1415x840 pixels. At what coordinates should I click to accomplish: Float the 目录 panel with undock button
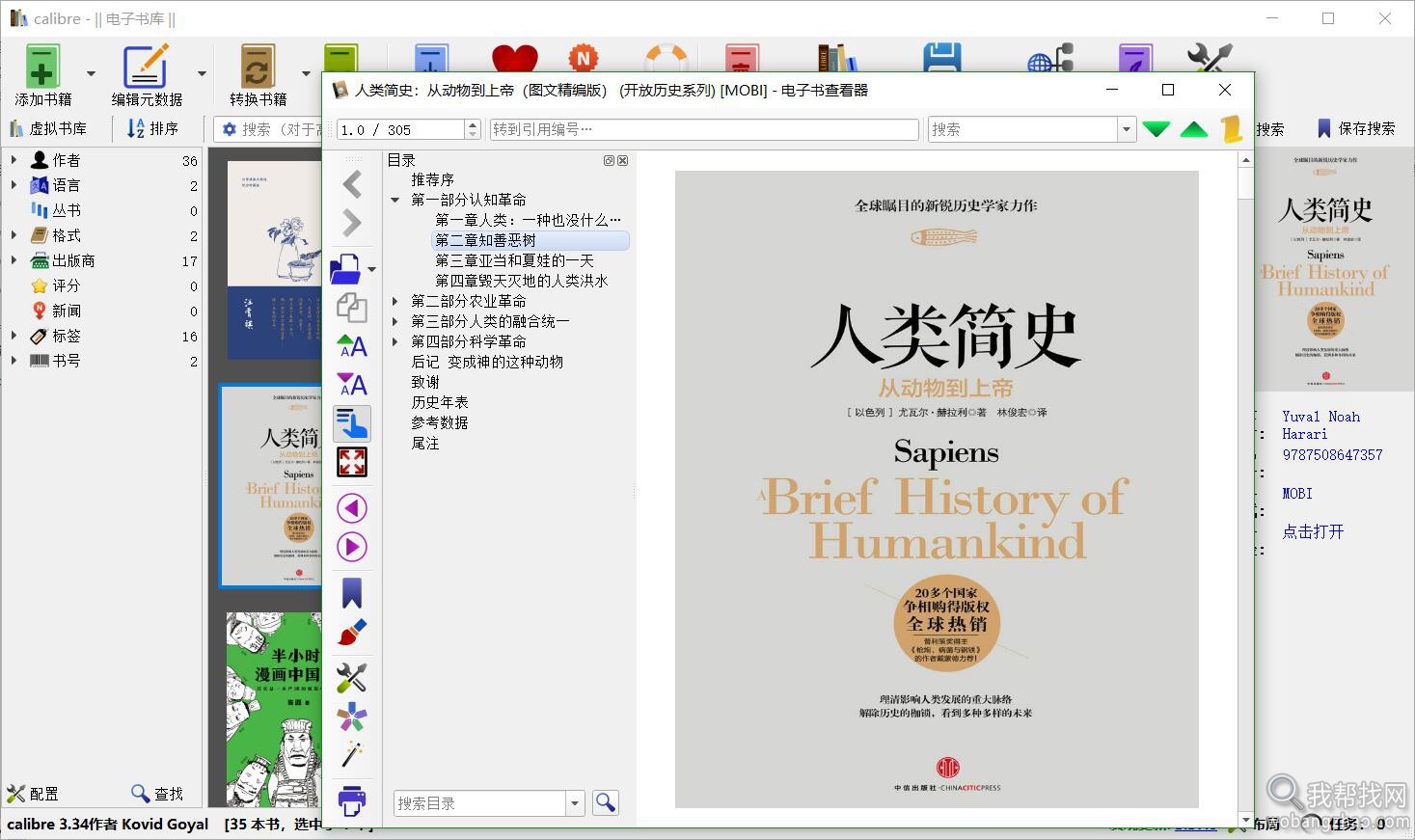point(609,161)
